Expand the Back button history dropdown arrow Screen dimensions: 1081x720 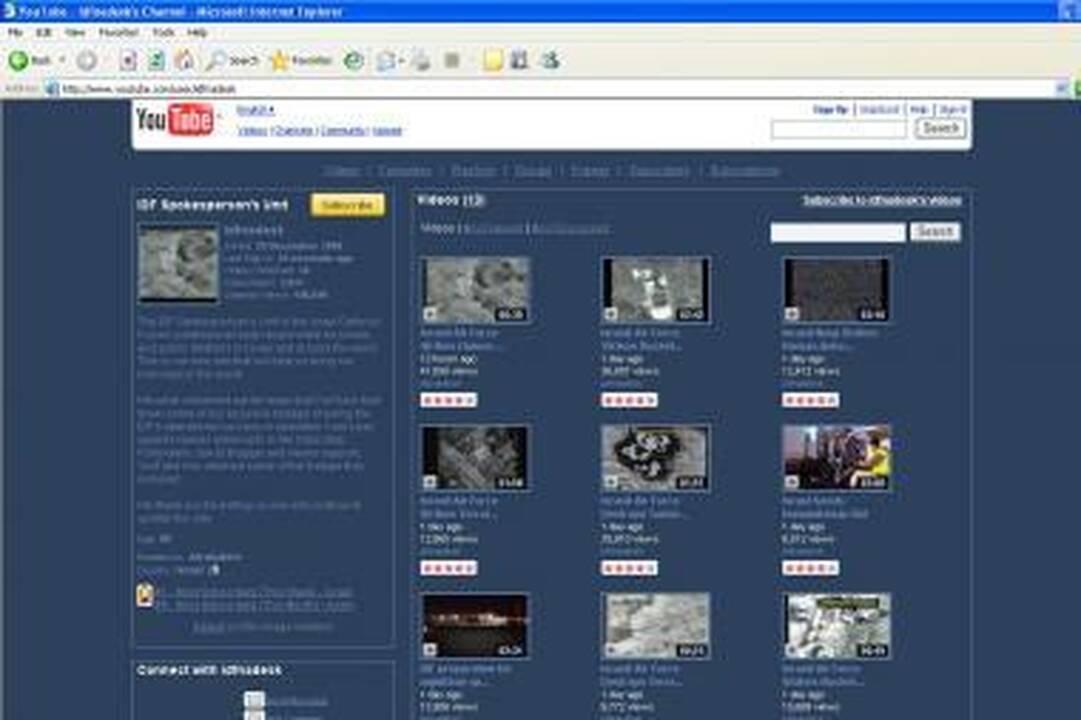[62, 61]
